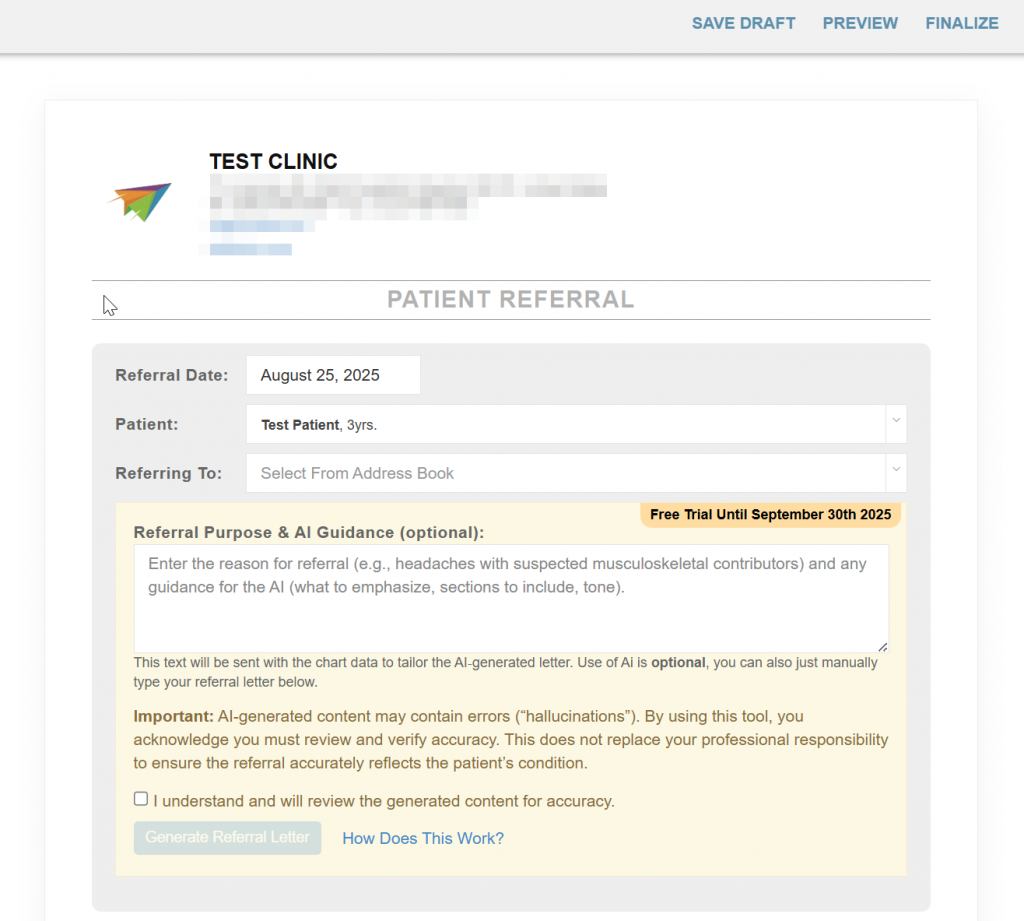Click SAVE DRAFT in the top bar
Viewport: 1024px width, 921px height.
743,24
